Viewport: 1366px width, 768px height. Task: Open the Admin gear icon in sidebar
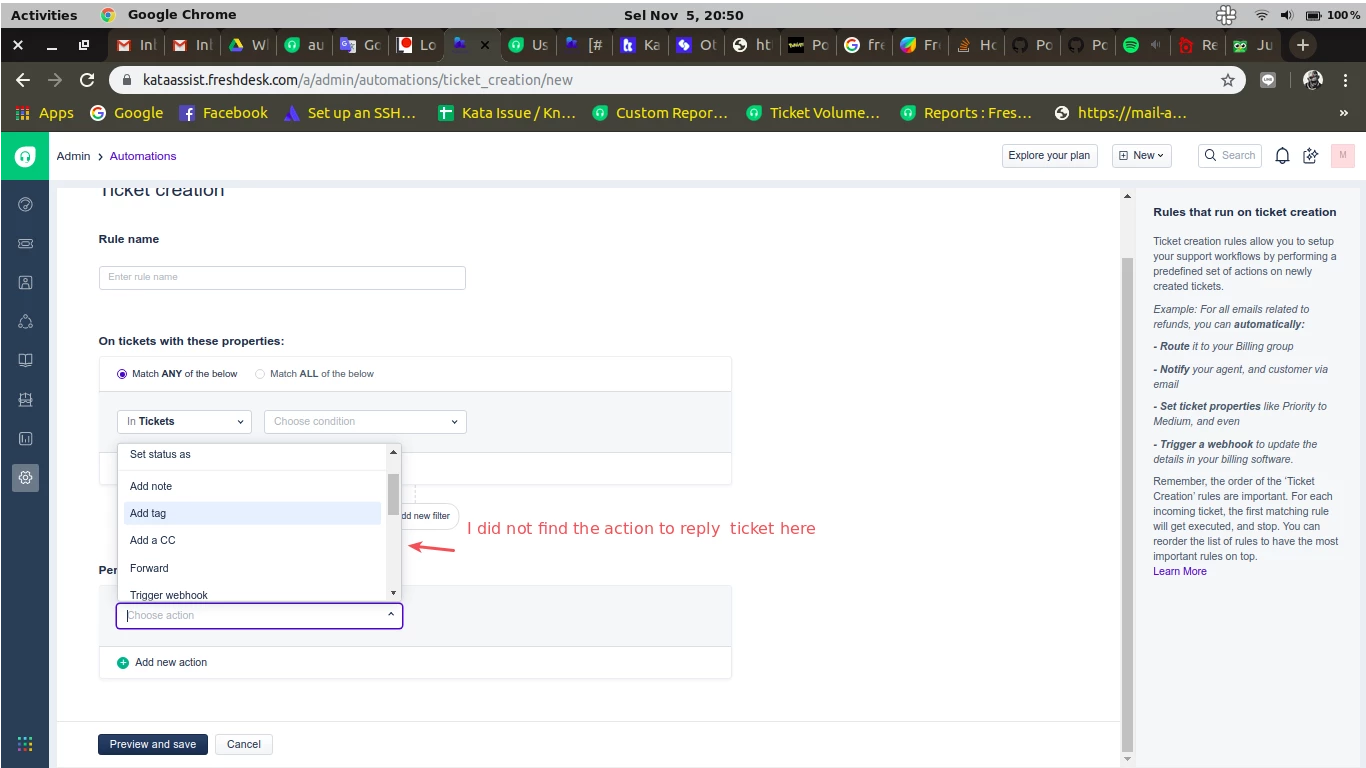[x=26, y=477]
